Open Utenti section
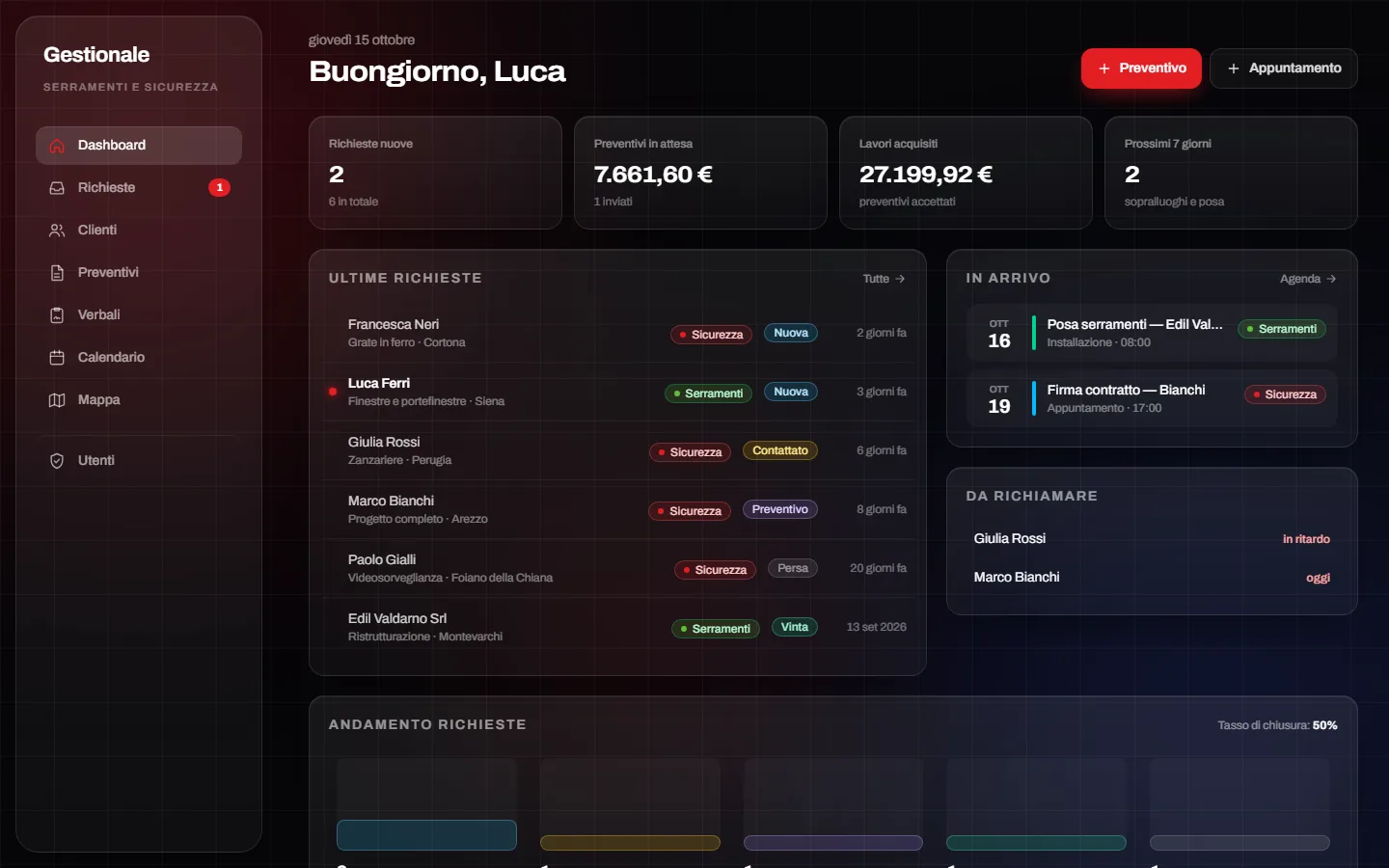Screen dimensions: 1389x868 tap(139, 461)
